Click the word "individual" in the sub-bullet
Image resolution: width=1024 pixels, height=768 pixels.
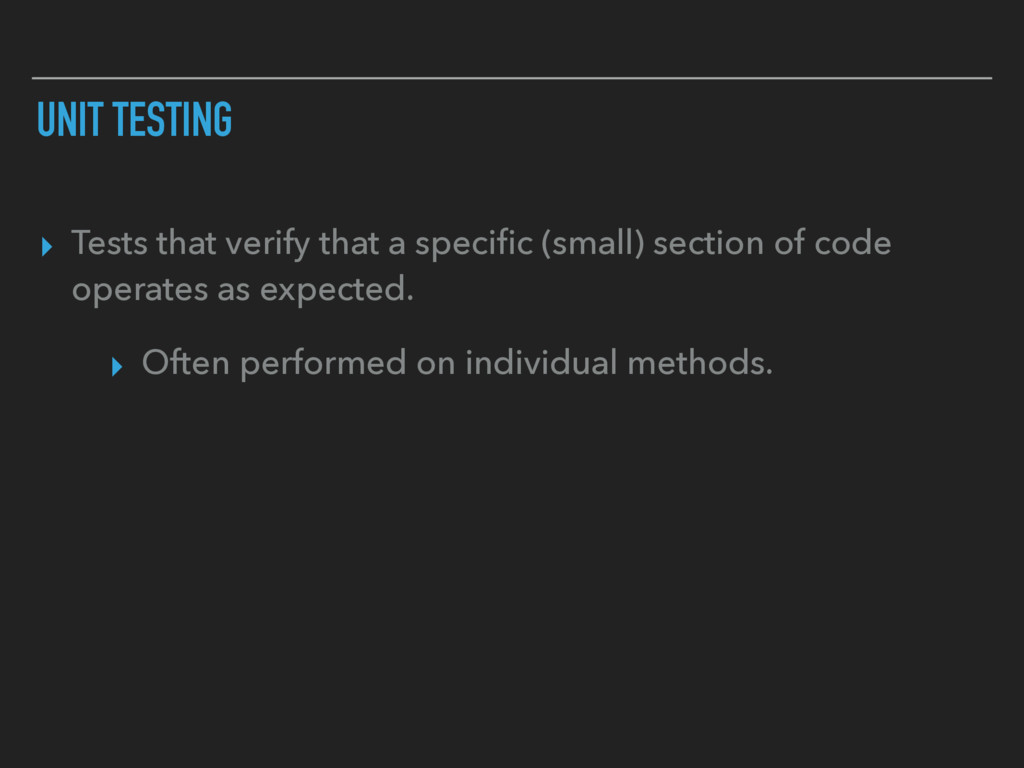[541, 362]
